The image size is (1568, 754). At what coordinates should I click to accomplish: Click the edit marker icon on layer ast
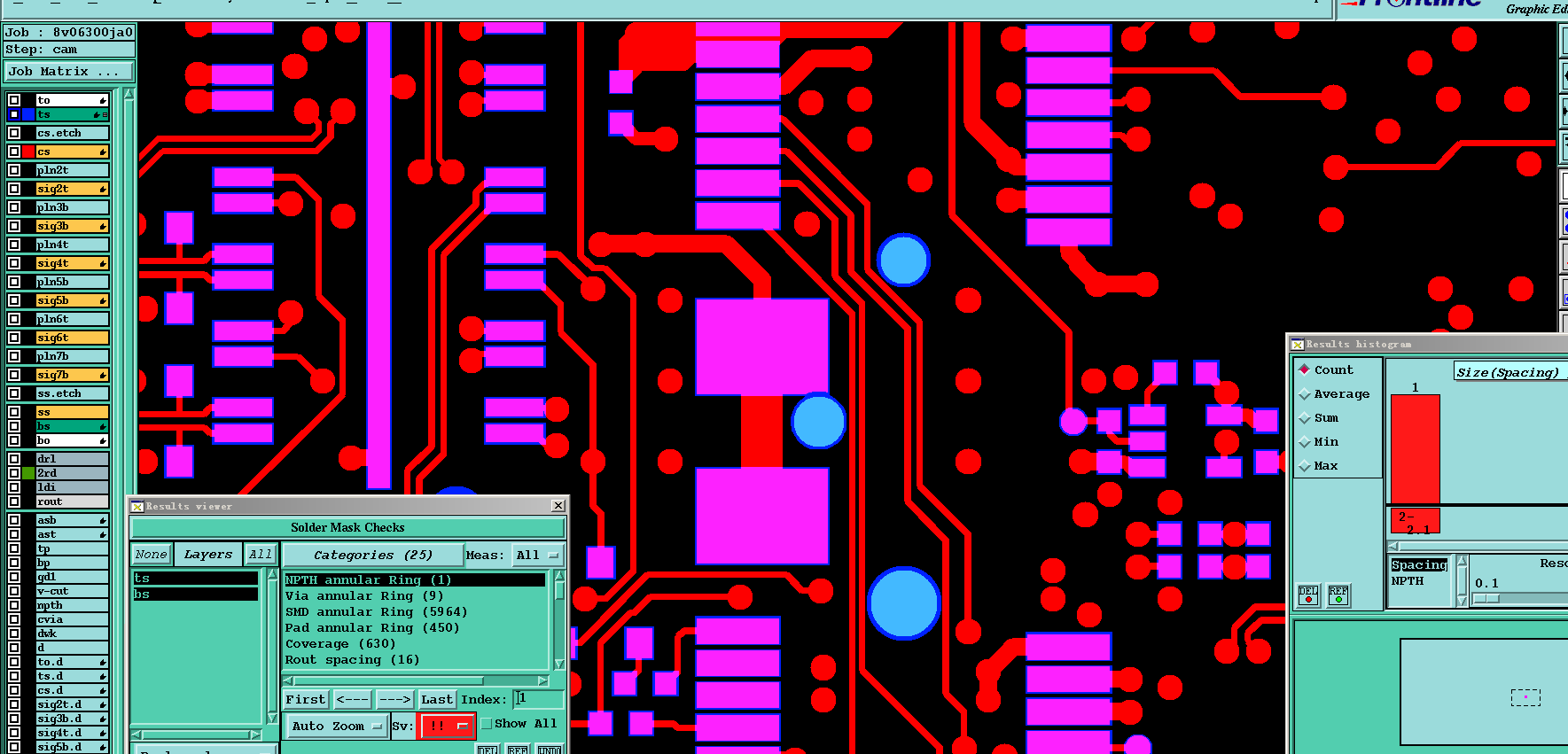click(103, 534)
